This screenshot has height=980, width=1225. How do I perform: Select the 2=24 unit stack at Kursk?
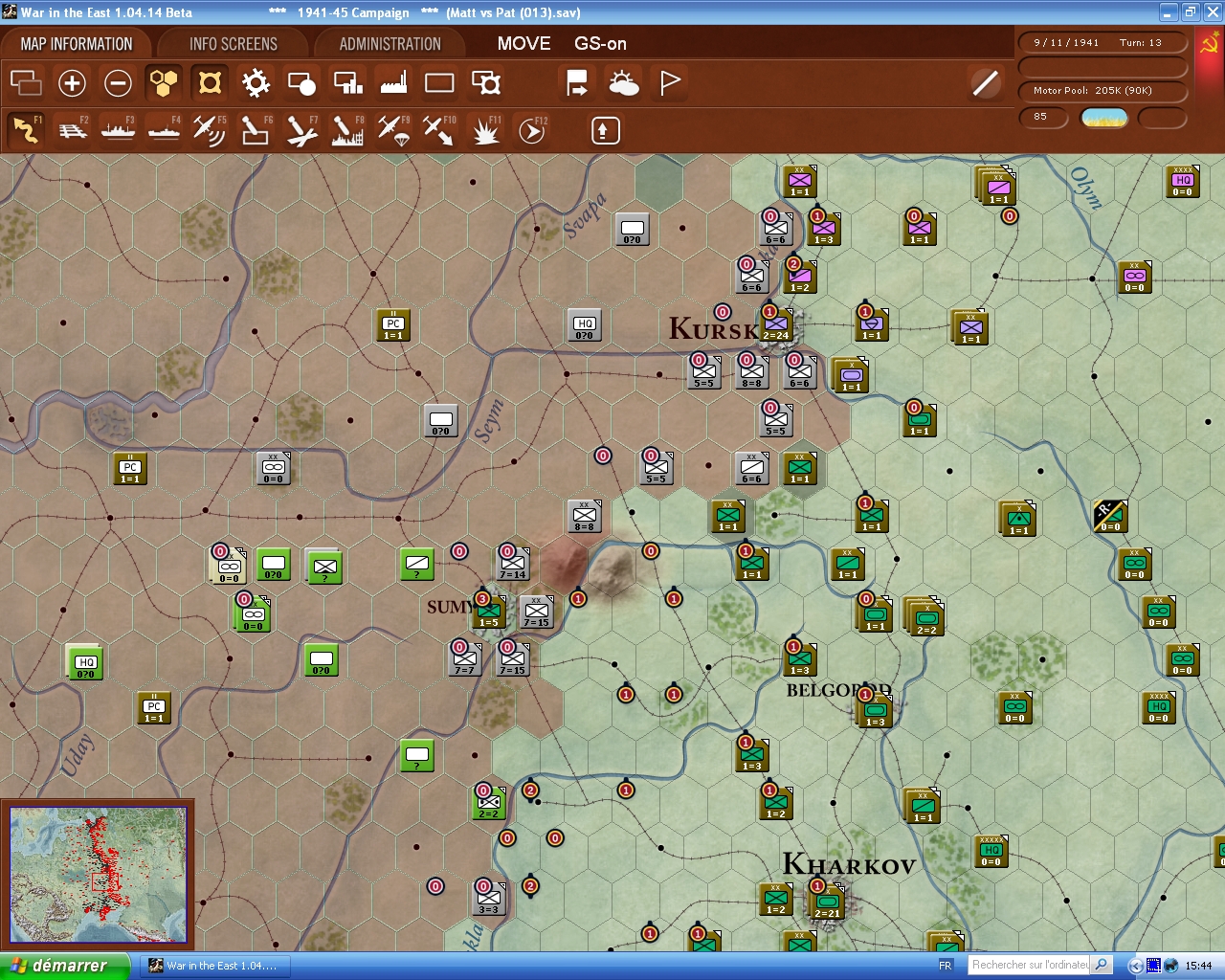(x=776, y=325)
